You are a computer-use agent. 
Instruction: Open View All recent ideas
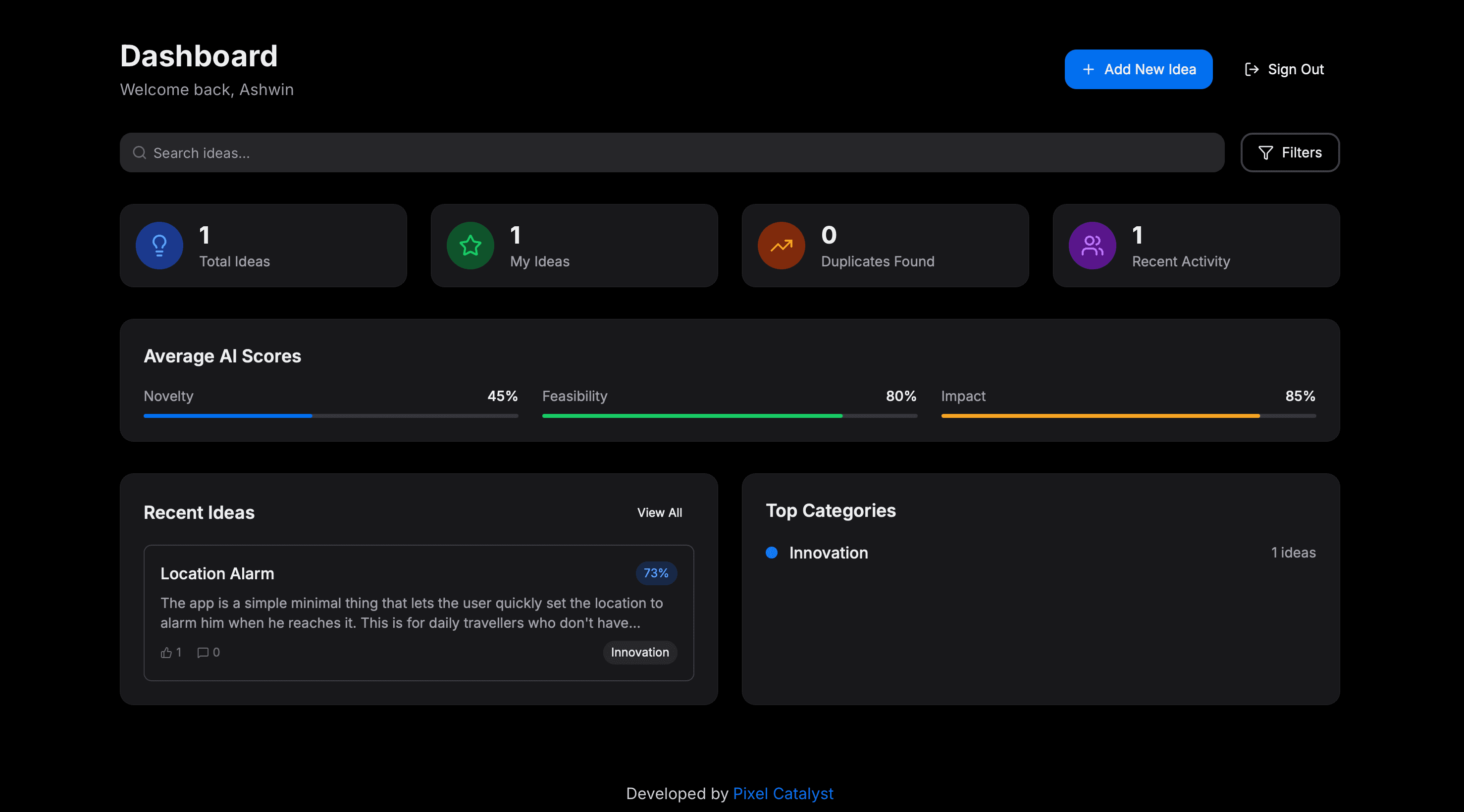659,512
